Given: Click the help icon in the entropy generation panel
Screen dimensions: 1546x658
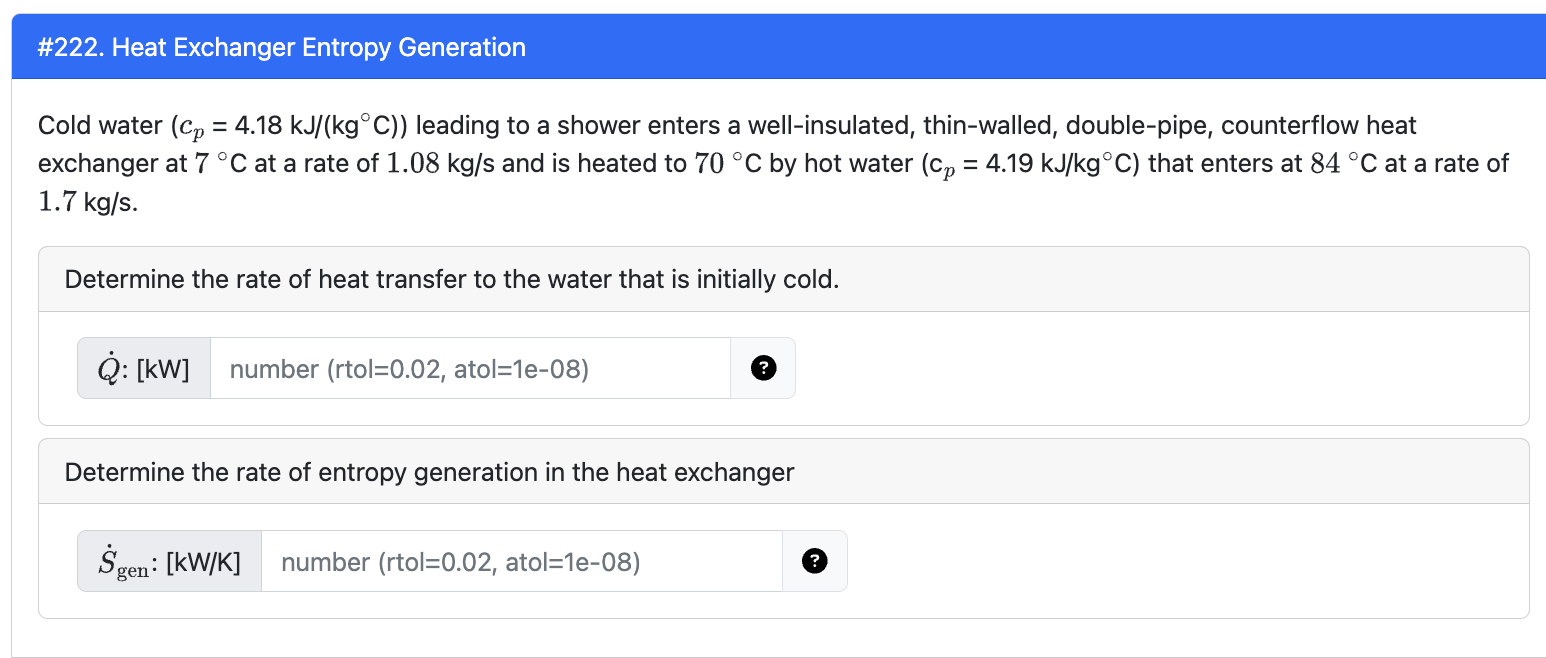Looking at the screenshot, I should click(x=815, y=561).
